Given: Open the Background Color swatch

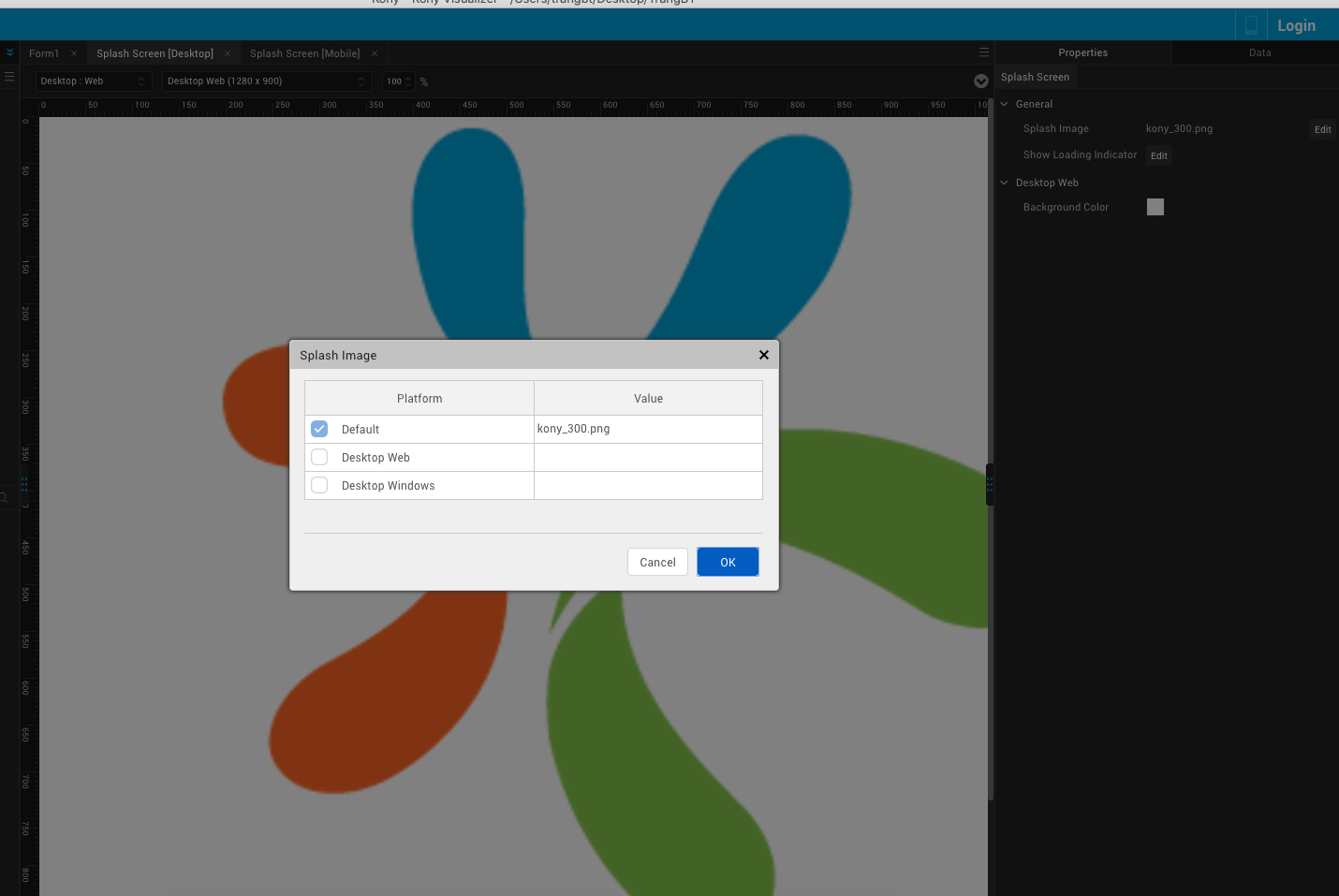Looking at the screenshot, I should pos(1155,207).
